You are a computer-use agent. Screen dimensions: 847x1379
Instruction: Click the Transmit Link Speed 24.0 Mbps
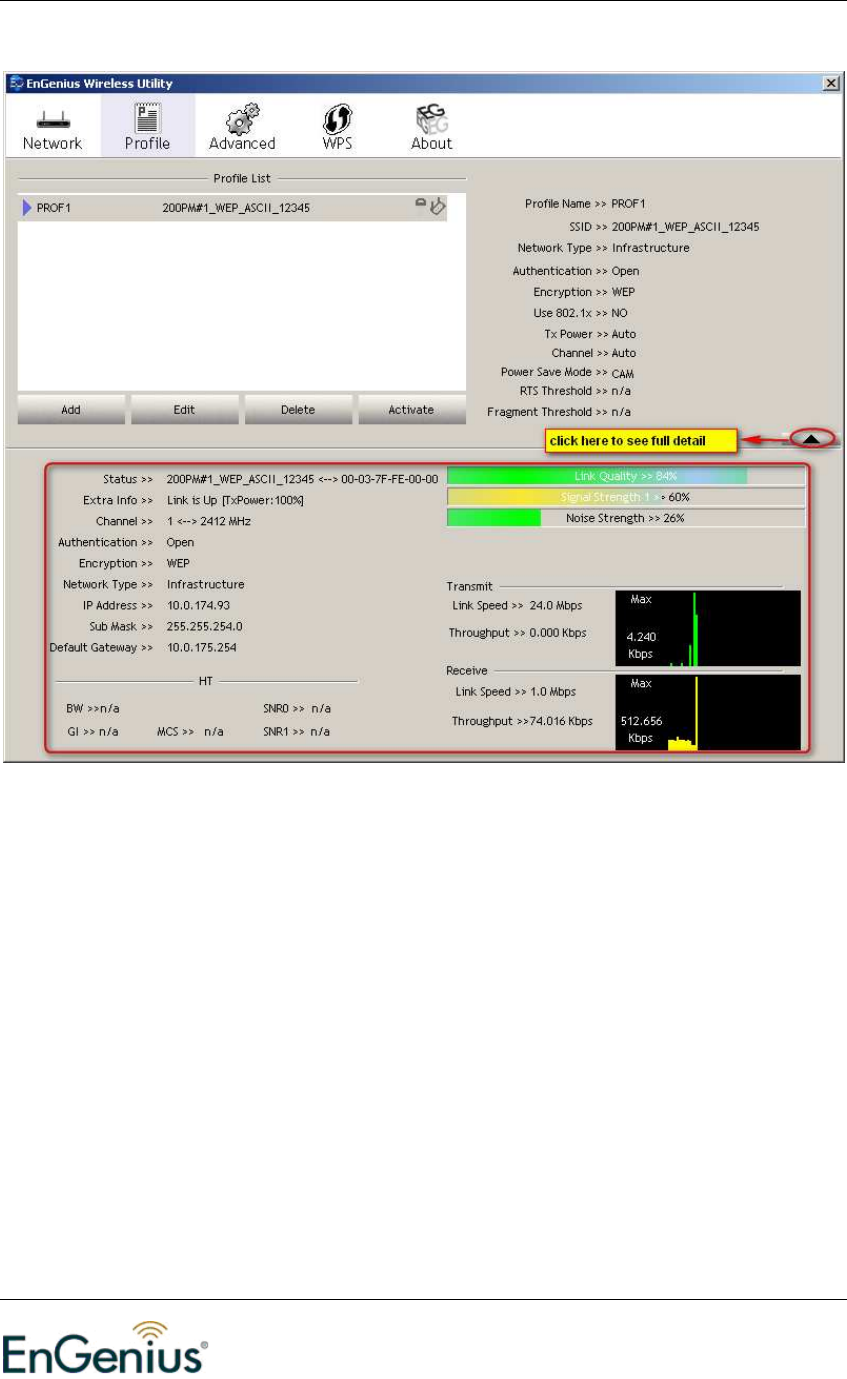tap(517, 605)
